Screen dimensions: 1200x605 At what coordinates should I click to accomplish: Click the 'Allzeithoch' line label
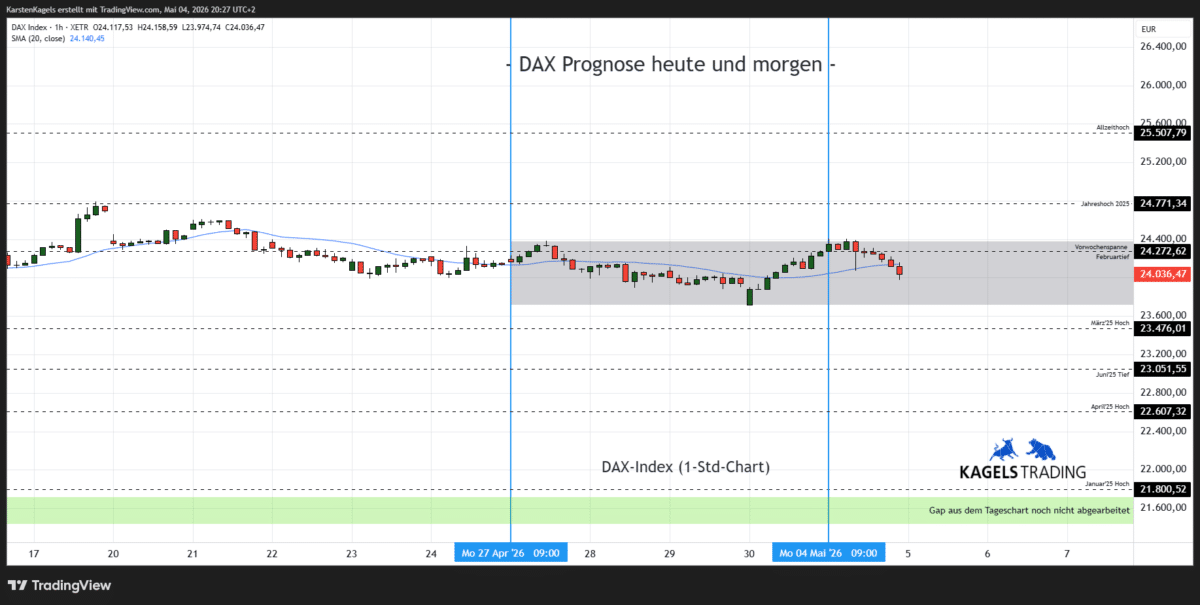coord(1113,129)
